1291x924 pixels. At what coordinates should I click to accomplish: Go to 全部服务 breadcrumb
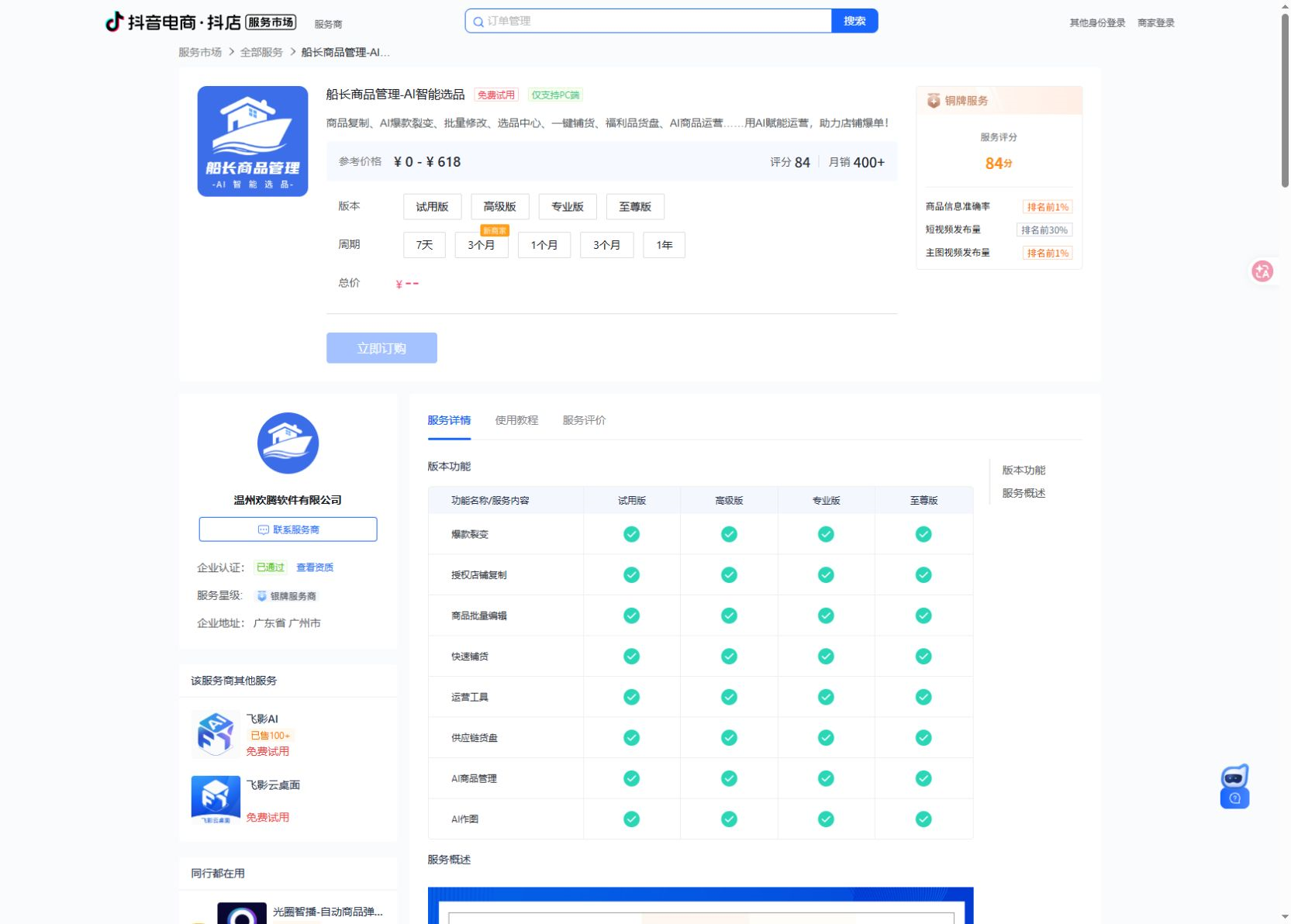pos(261,52)
